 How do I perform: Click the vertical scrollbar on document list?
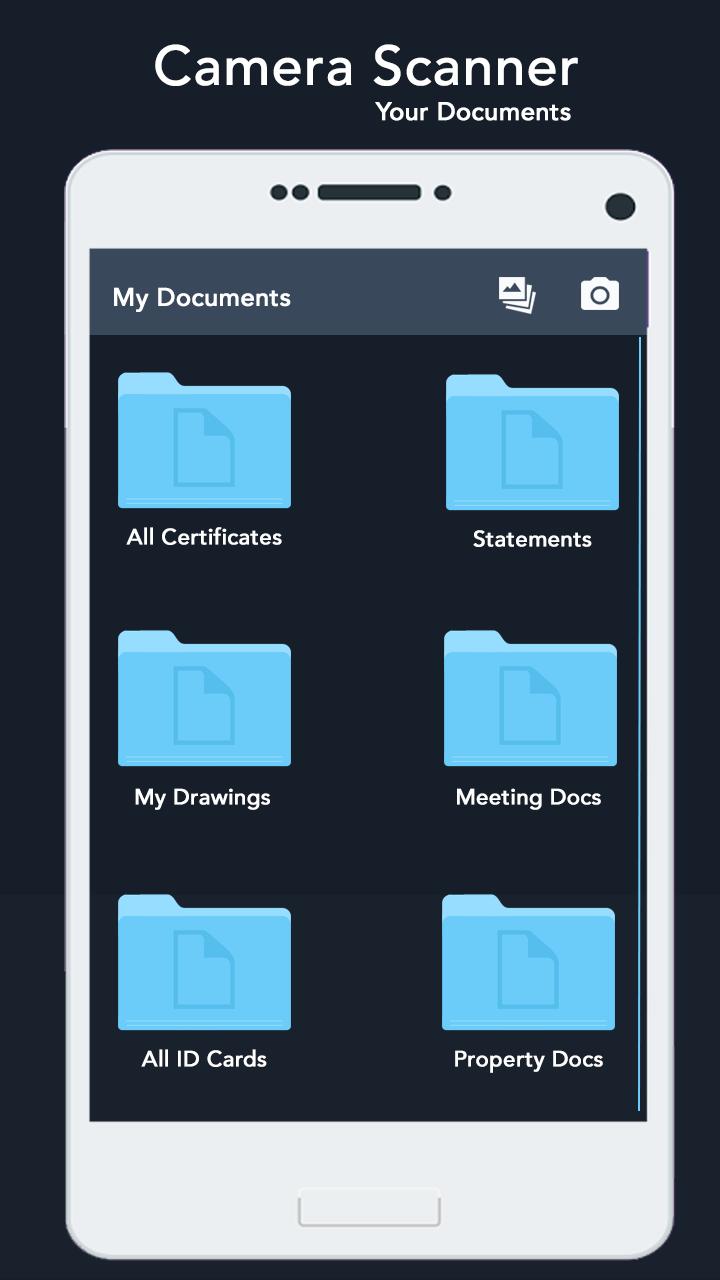pos(639,724)
